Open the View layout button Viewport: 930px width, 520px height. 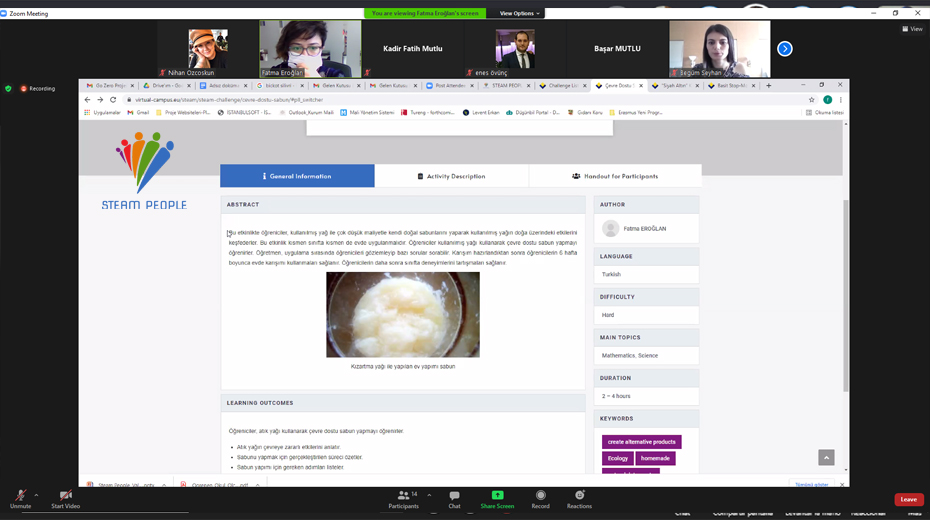(912, 28)
